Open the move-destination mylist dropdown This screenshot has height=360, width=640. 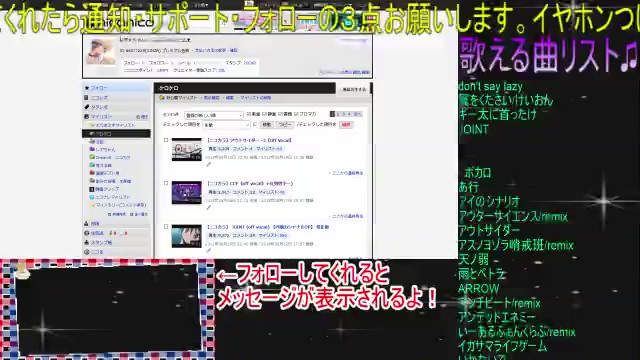[227, 125]
